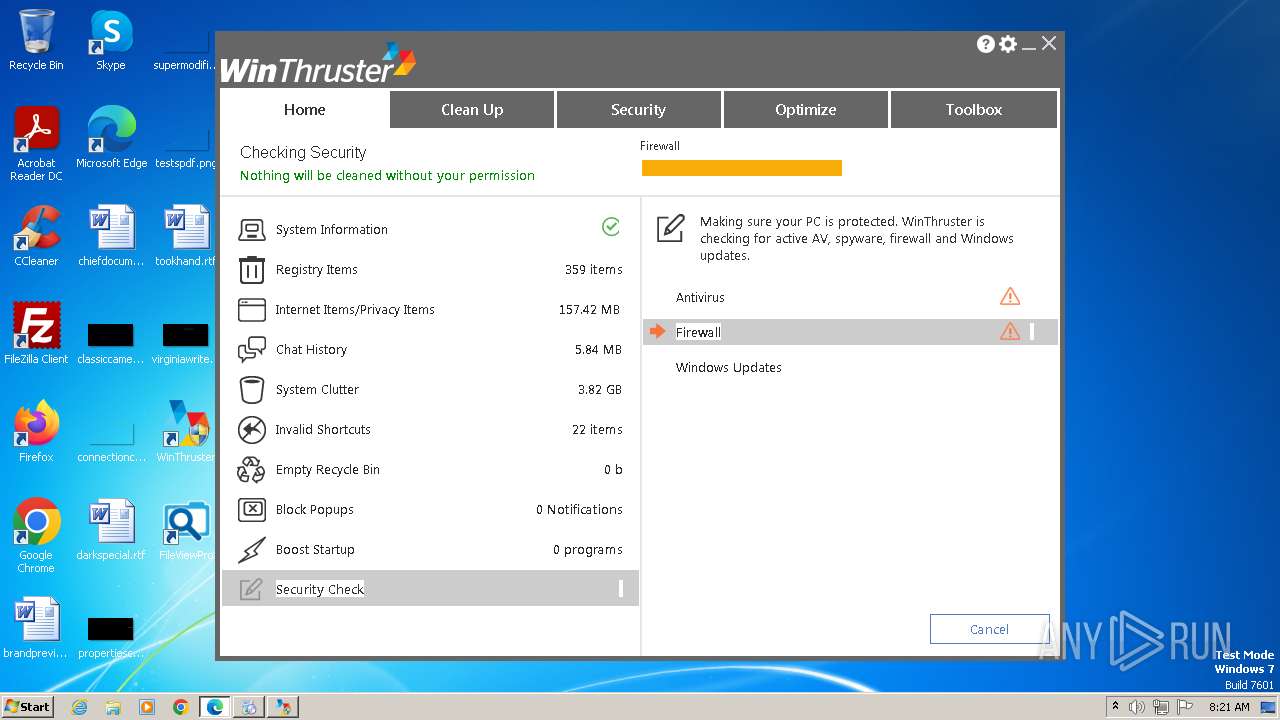Click the Antivirus warning triangle icon
The width and height of the screenshot is (1280, 720).
click(1010, 297)
